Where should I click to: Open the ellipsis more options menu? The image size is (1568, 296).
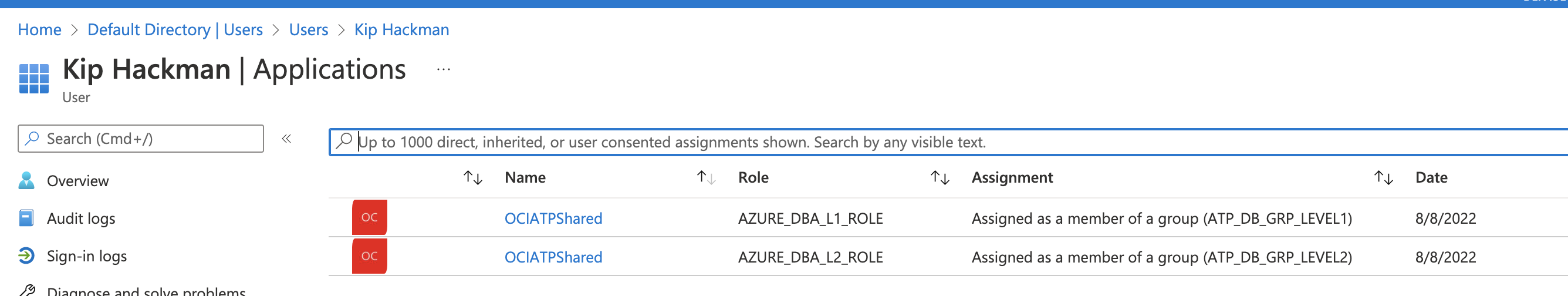[443, 69]
